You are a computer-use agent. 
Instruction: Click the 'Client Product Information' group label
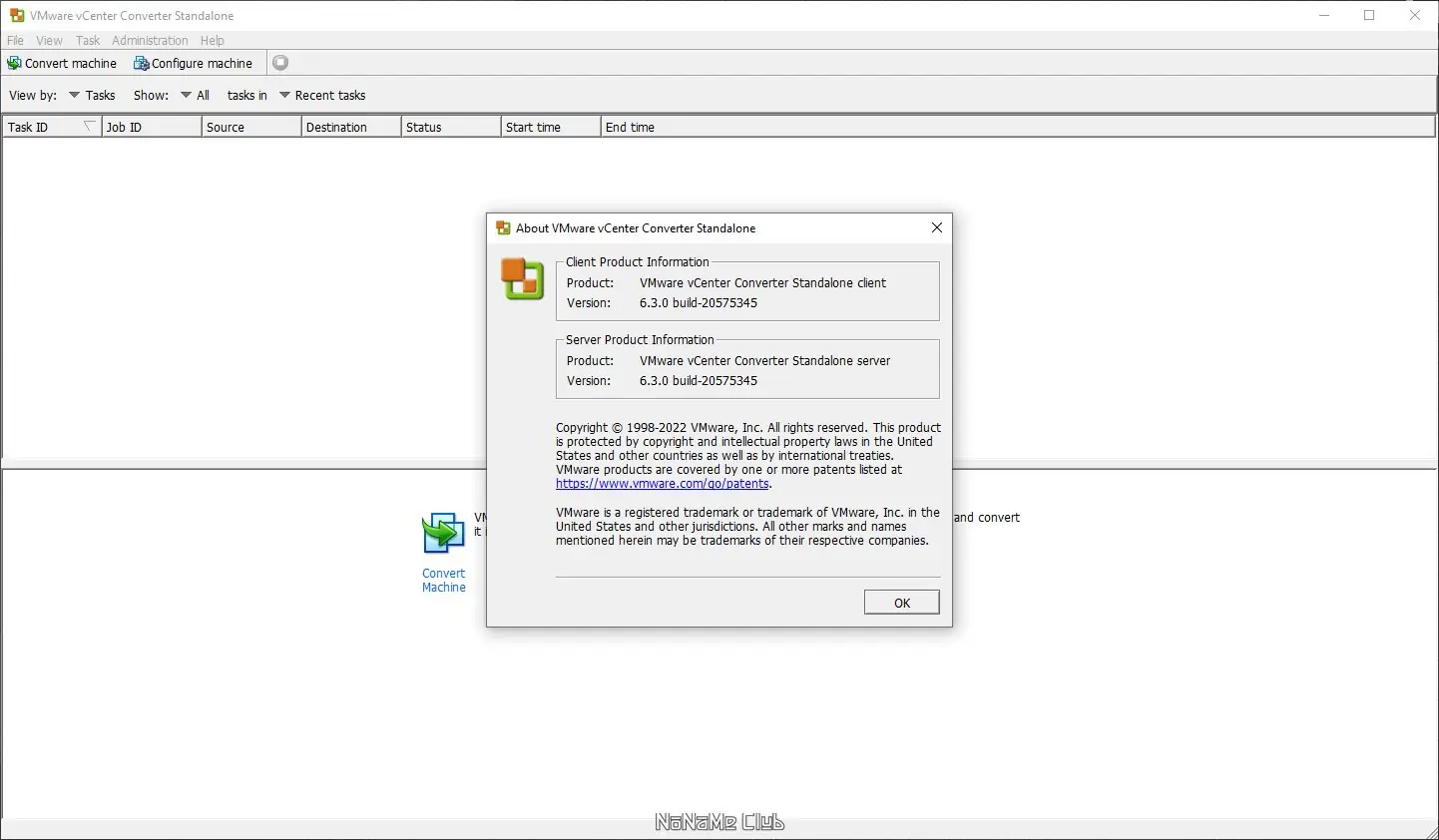(x=637, y=261)
